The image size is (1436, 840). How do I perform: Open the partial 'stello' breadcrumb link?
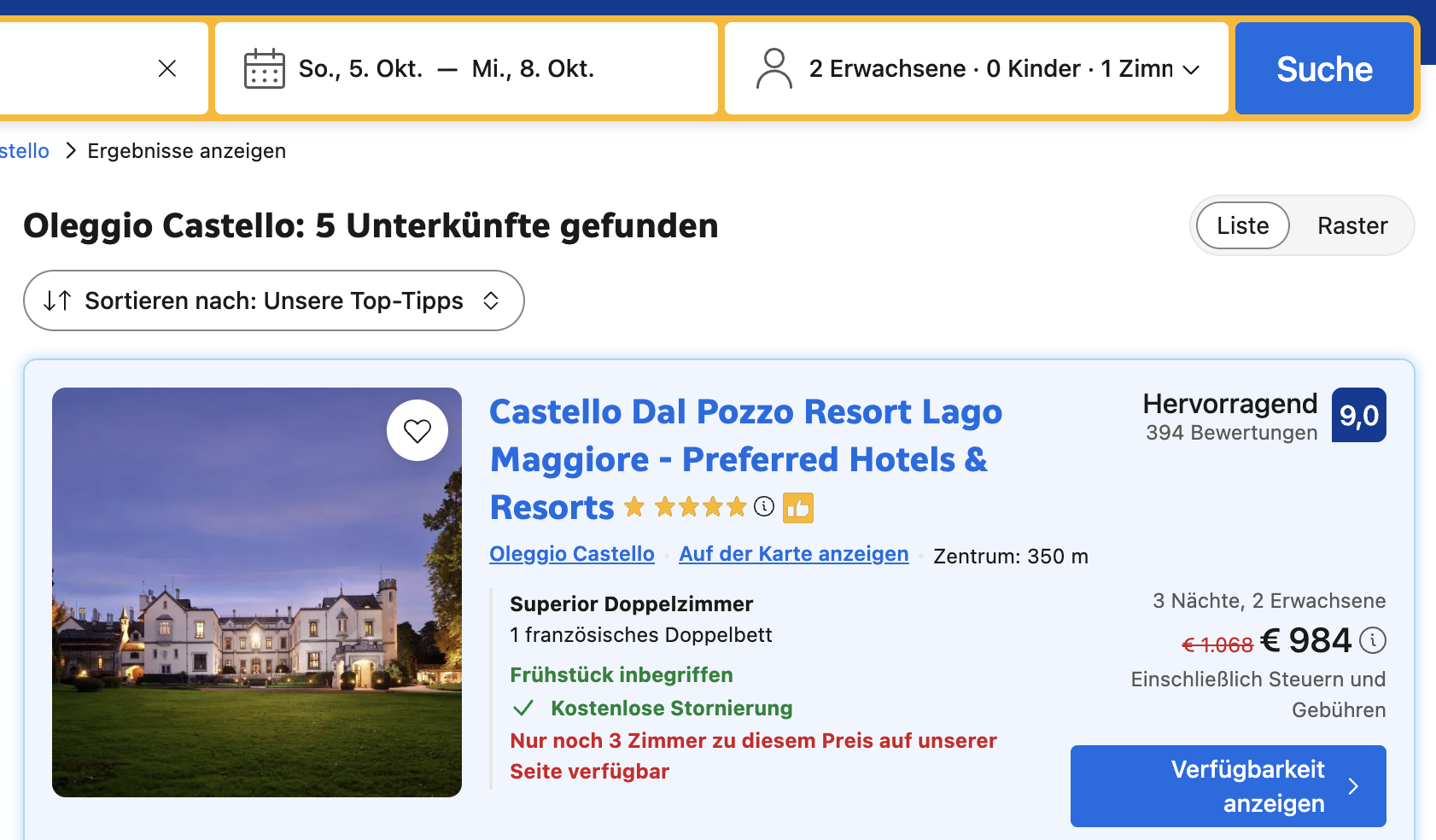click(25, 151)
